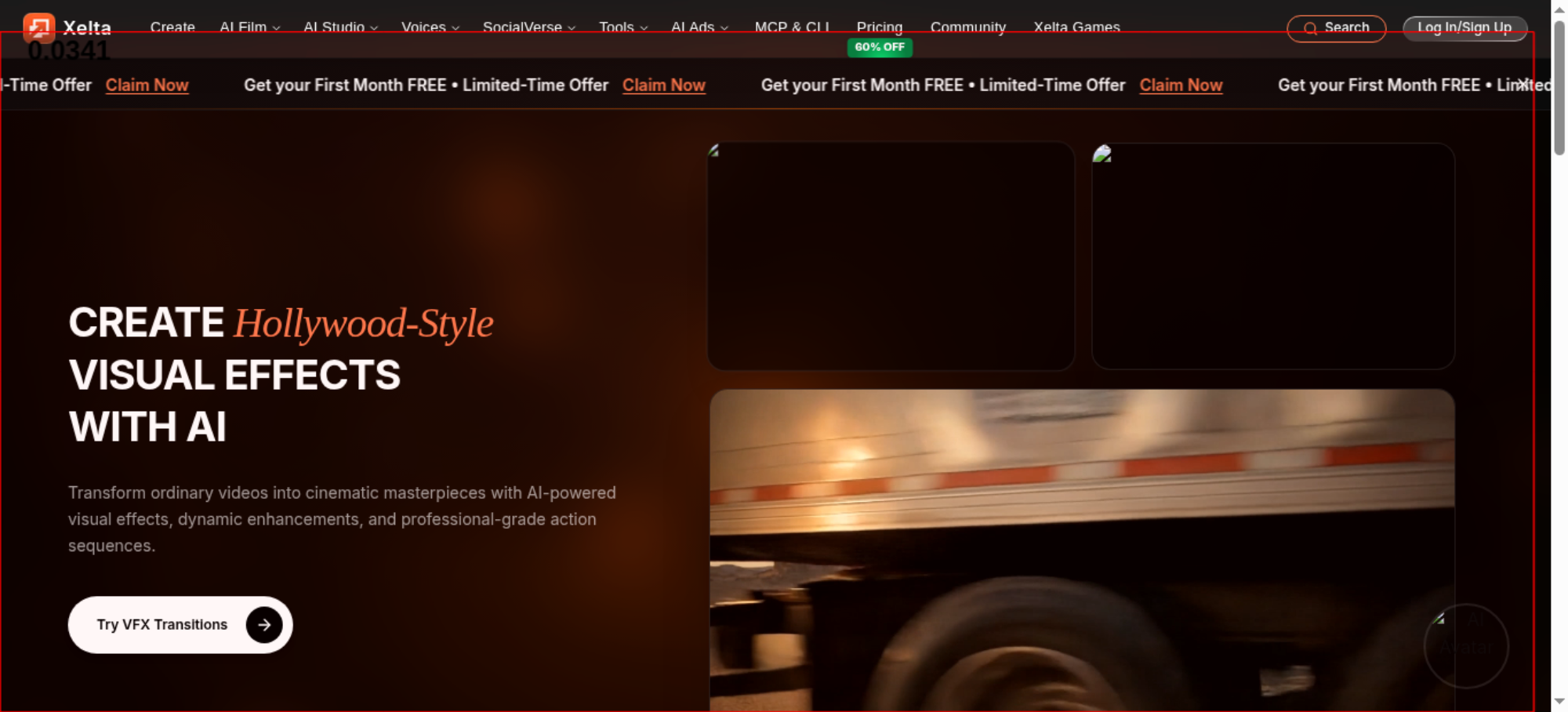The width and height of the screenshot is (1568, 712).
Task: Open the SocialVerse dropdown
Action: point(529,27)
